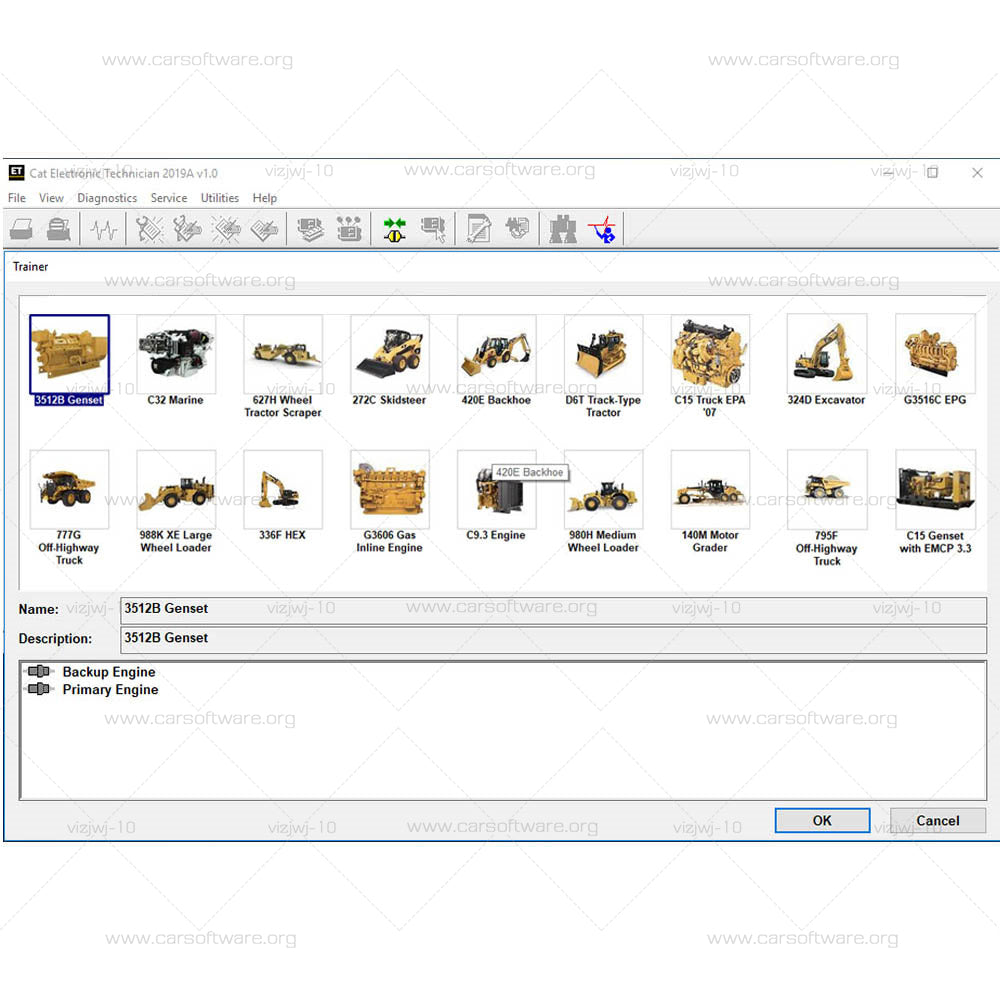The image size is (1000, 1000).
Task: Select C15 Genset with EMCP 3.3
Action: pyautogui.click(x=936, y=489)
